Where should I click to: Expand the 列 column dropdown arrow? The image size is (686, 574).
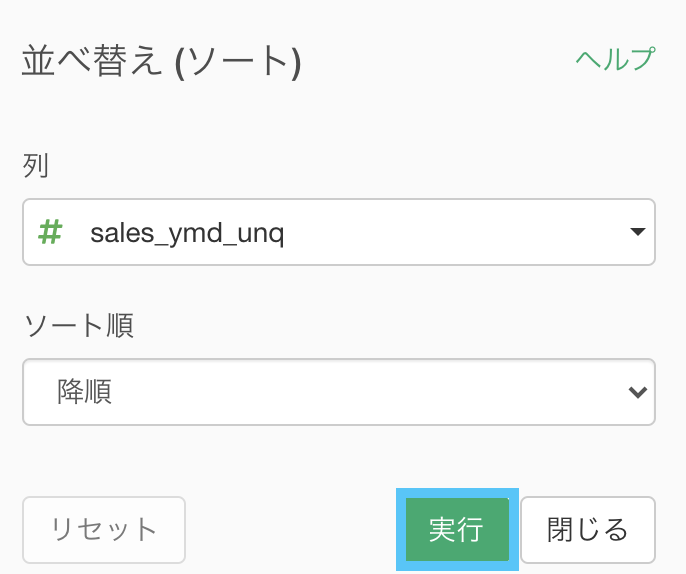(x=638, y=231)
